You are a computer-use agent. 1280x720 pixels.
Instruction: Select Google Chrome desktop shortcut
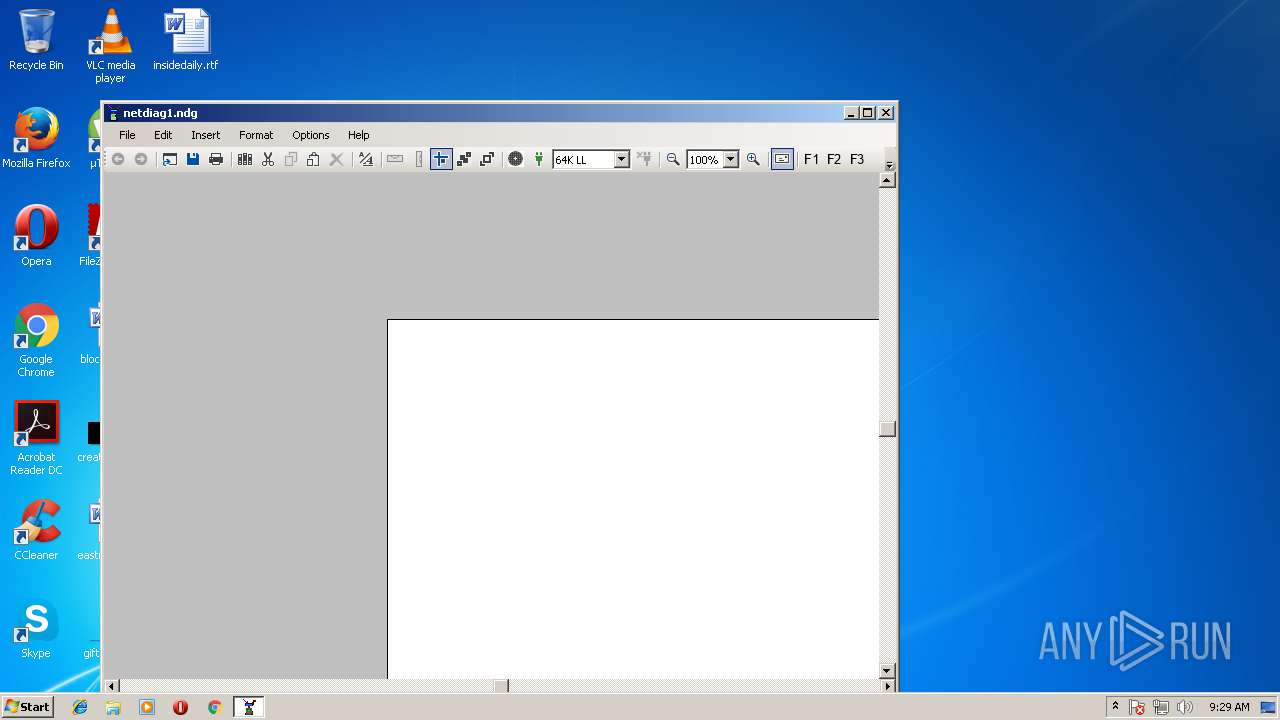[36, 340]
